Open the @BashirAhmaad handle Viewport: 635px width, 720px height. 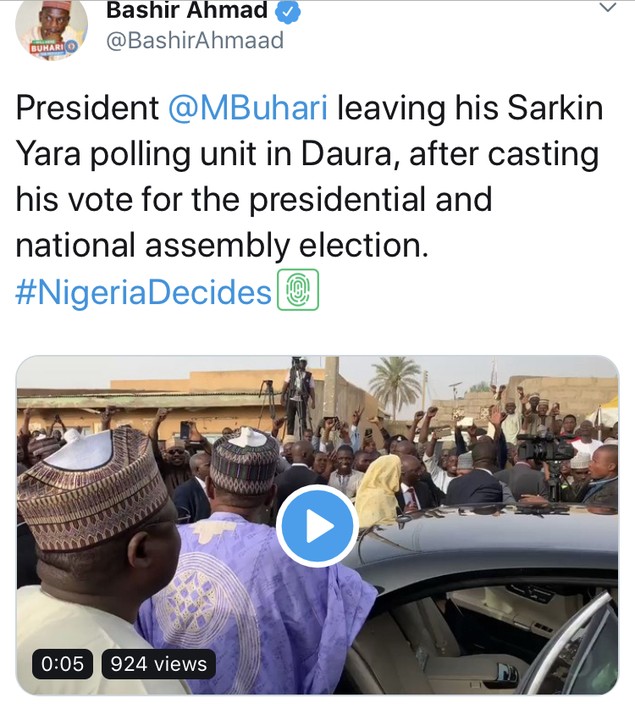195,41
